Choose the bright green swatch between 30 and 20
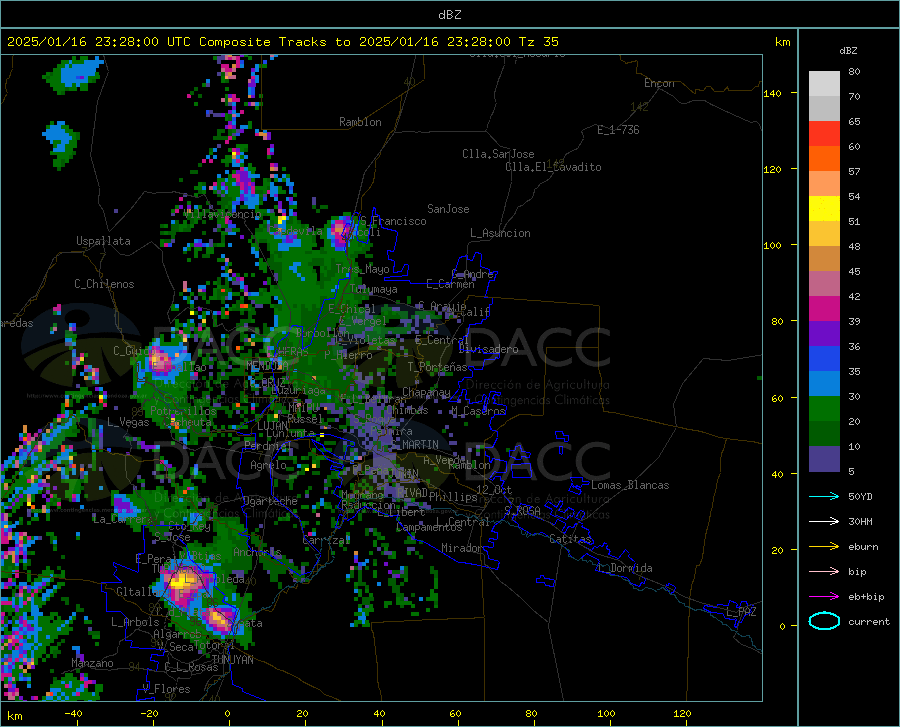The width and height of the screenshot is (900, 727). (x=824, y=409)
